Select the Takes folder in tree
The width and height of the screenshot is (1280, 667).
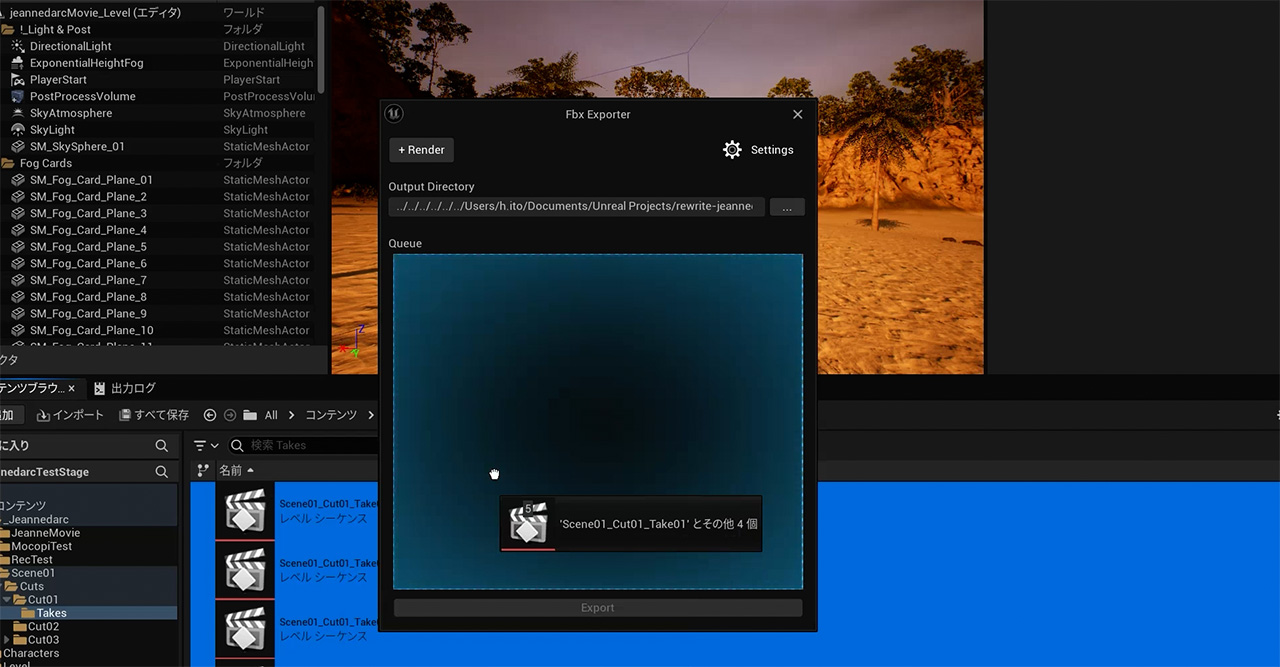pyautogui.click(x=51, y=613)
